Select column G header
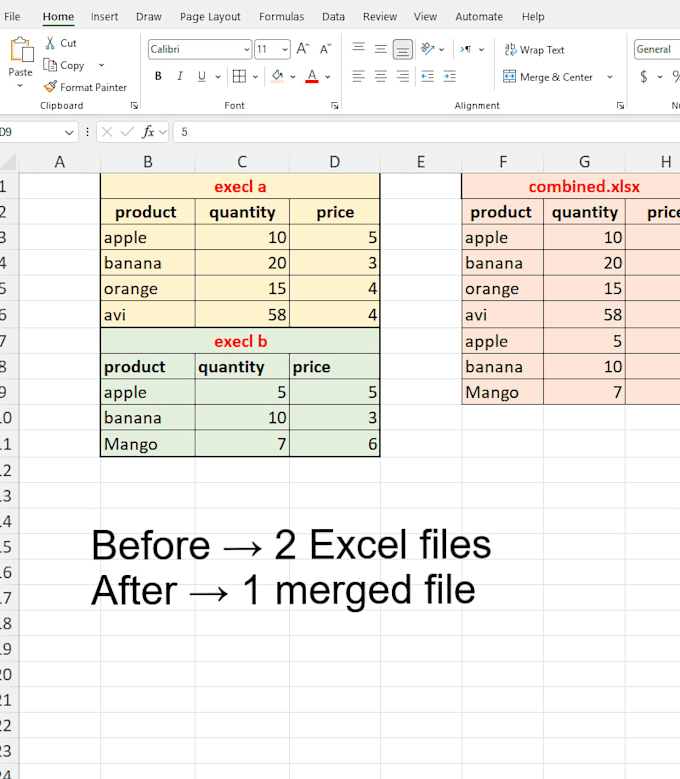The height and width of the screenshot is (779, 680). pos(584,162)
